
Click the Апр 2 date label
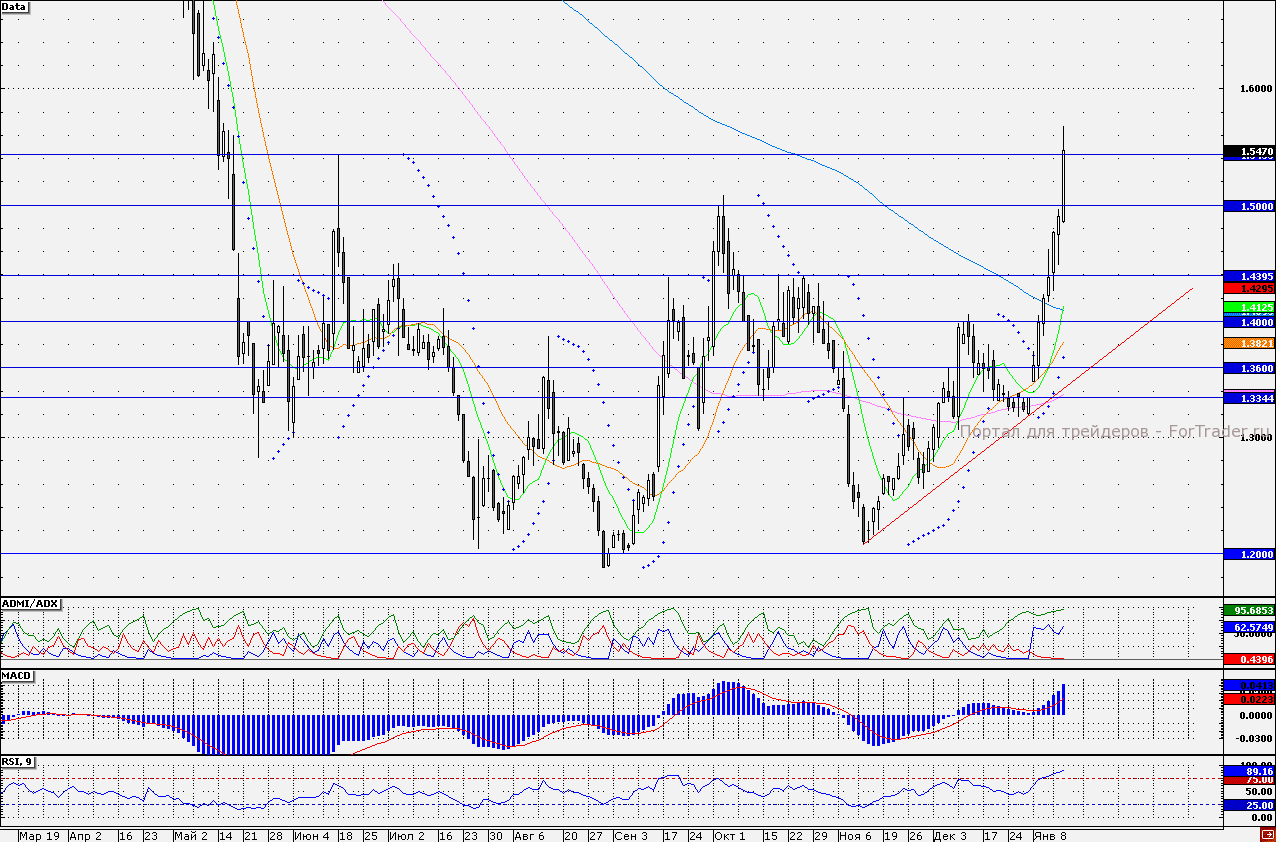click(85, 835)
